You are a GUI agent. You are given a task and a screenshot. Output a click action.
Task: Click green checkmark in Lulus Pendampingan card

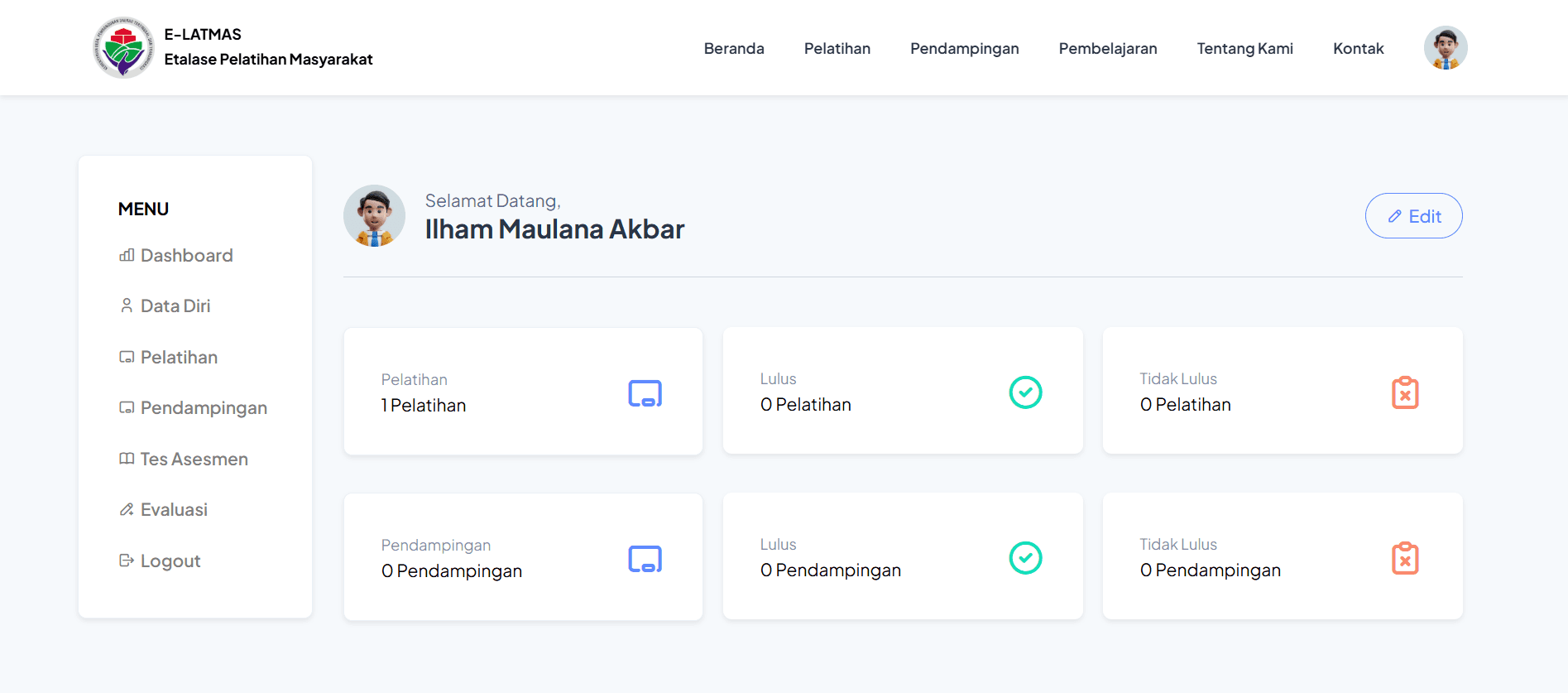pos(1025,558)
